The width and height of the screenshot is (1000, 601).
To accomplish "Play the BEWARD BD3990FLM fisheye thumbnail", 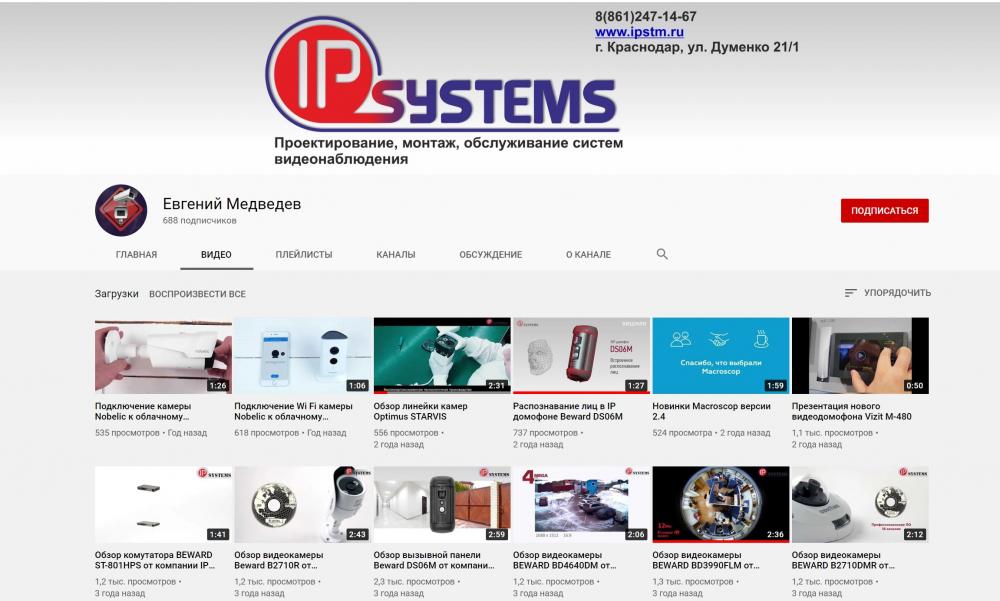I will pos(720,504).
